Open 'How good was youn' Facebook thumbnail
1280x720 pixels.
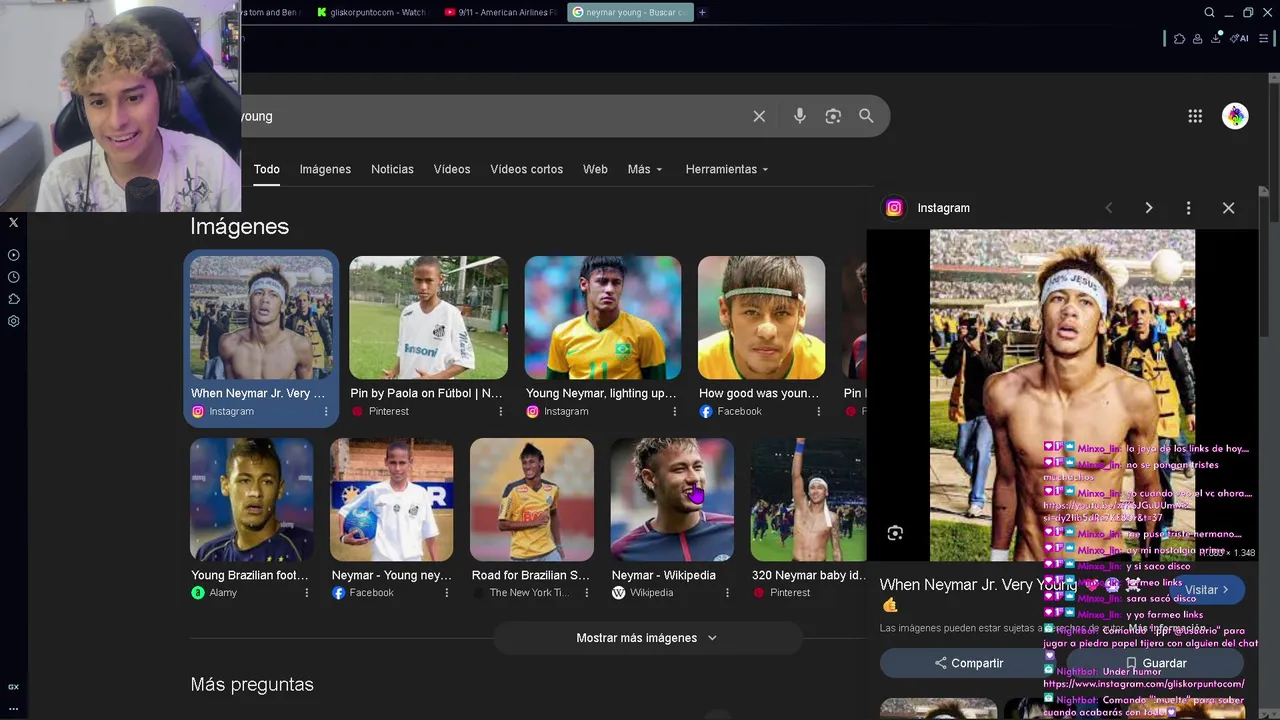[761, 317]
